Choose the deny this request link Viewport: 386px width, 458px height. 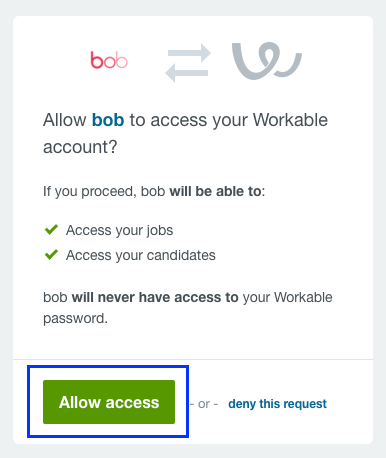pos(277,404)
